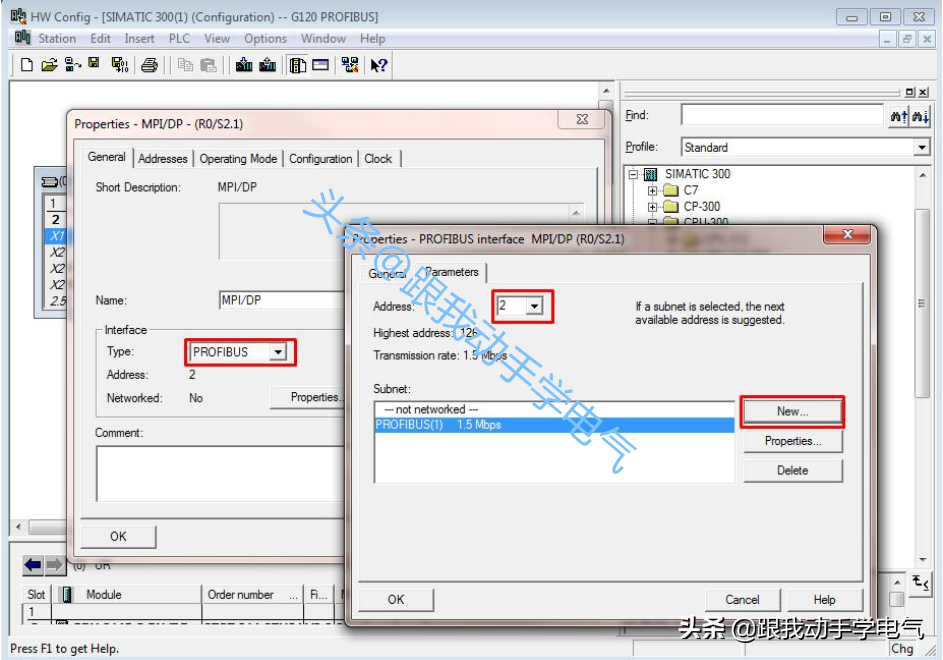Open the Address dropdown showing 2
Image resolution: width=943 pixels, height=660 pixels.
click(x=535, y=306)
